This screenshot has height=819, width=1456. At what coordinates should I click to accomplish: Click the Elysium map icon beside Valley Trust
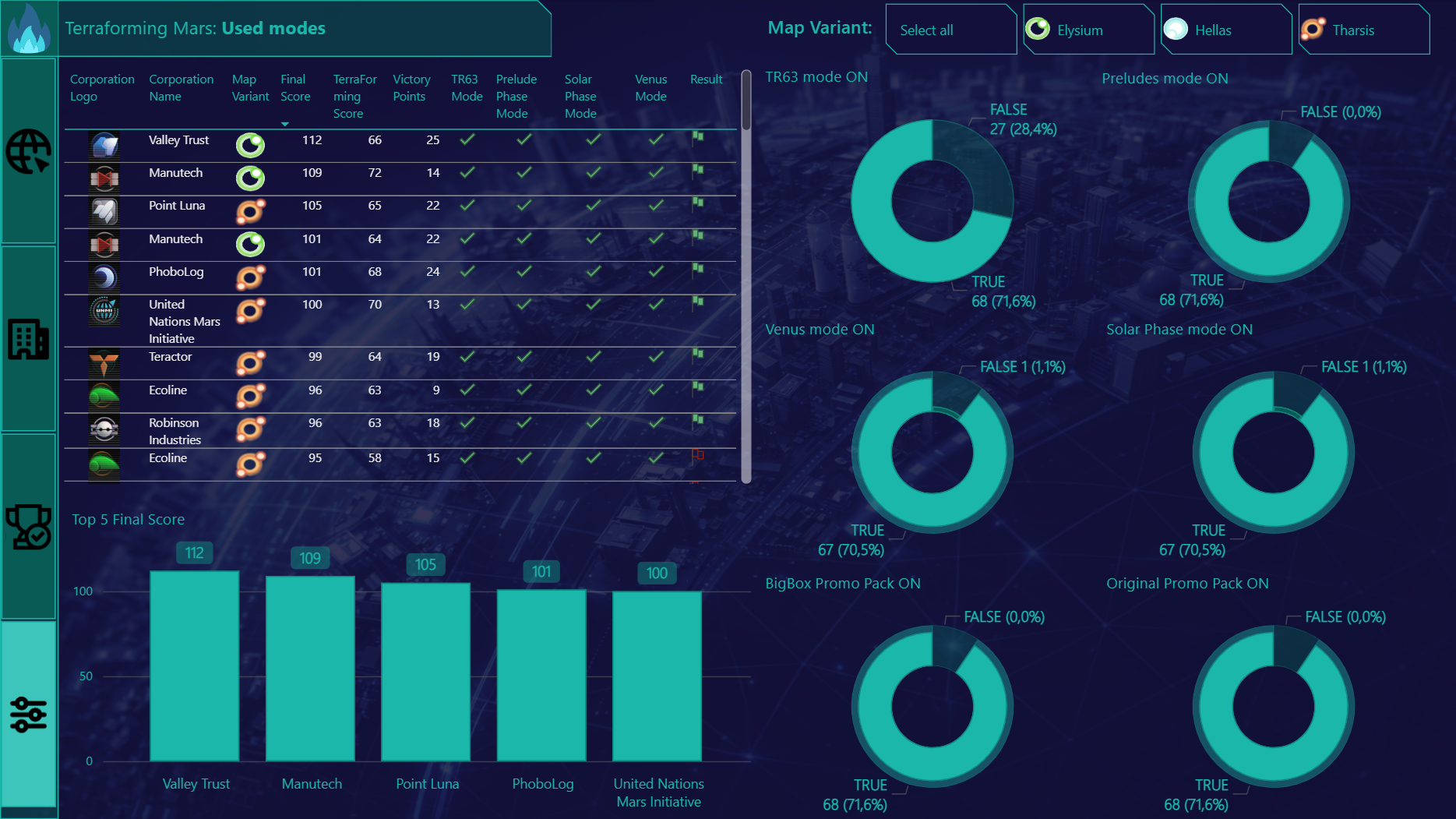point(249,144)
